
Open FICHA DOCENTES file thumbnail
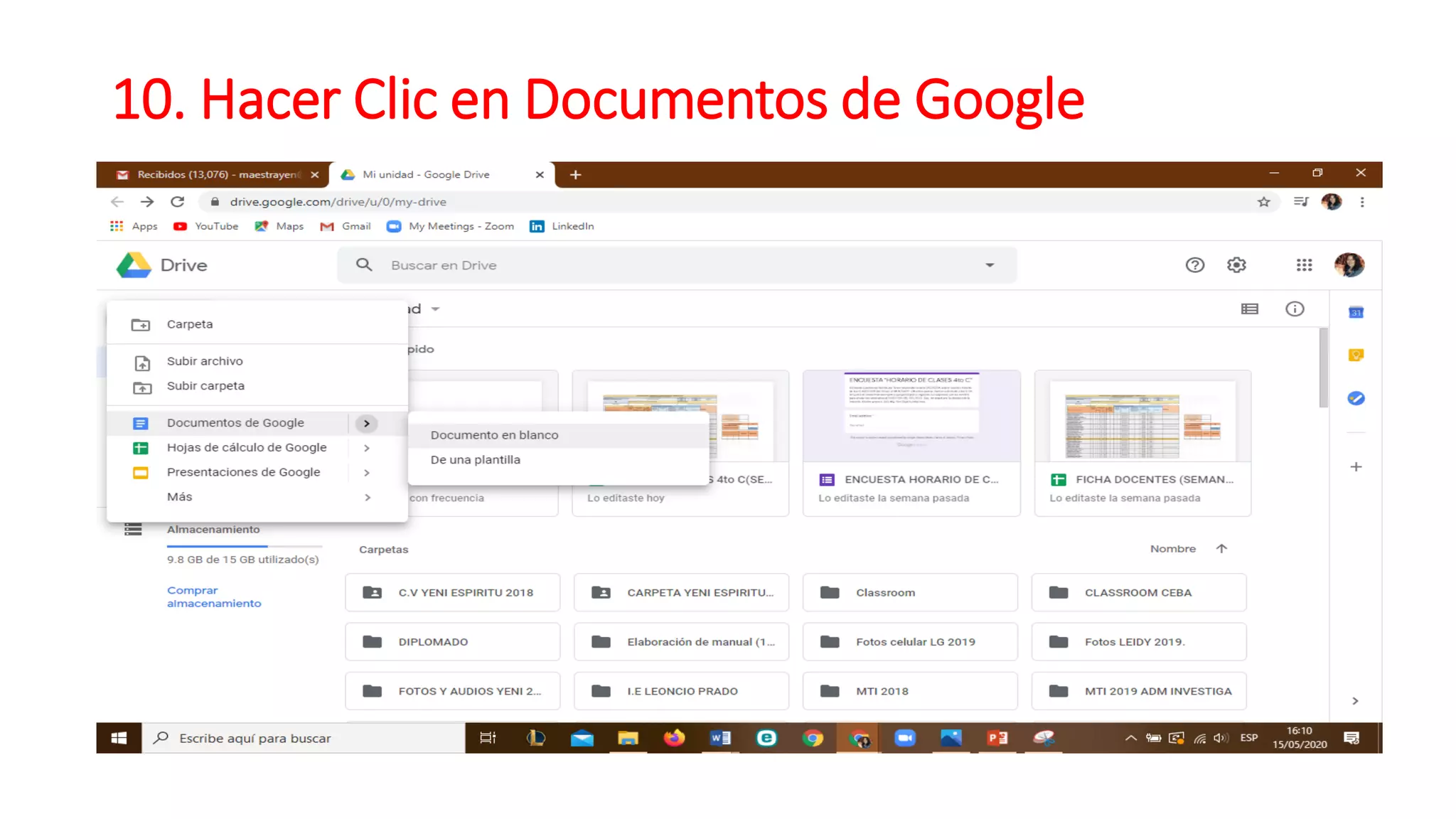pos(1142,416)
